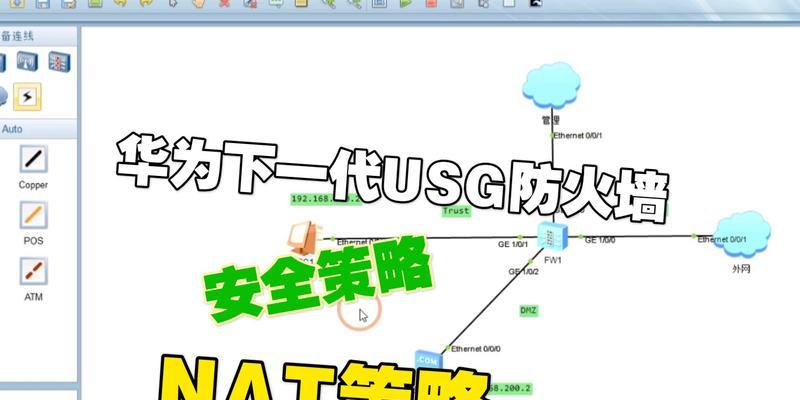Screen dimensions: 800x400
Task: Click the undo arrow in the toolbar
Action: (x=120, y=3)
